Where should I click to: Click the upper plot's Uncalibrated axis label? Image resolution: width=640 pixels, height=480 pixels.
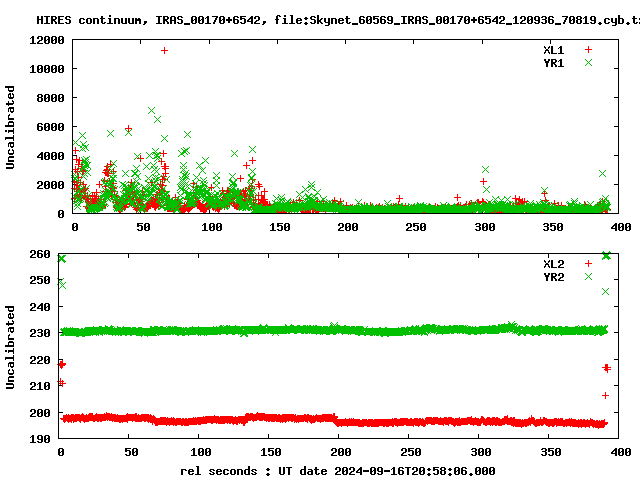[x=10, y=126]
